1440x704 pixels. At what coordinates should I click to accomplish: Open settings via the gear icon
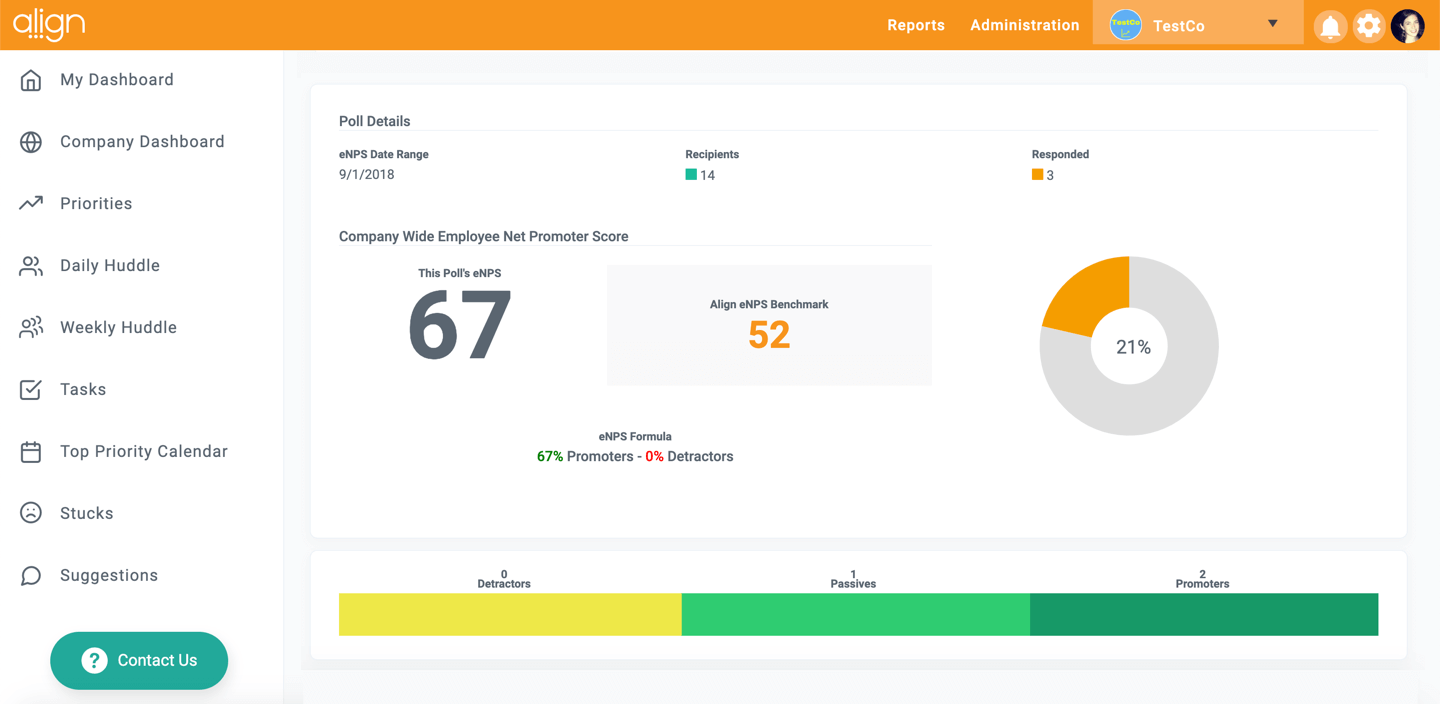[1368, 26]
